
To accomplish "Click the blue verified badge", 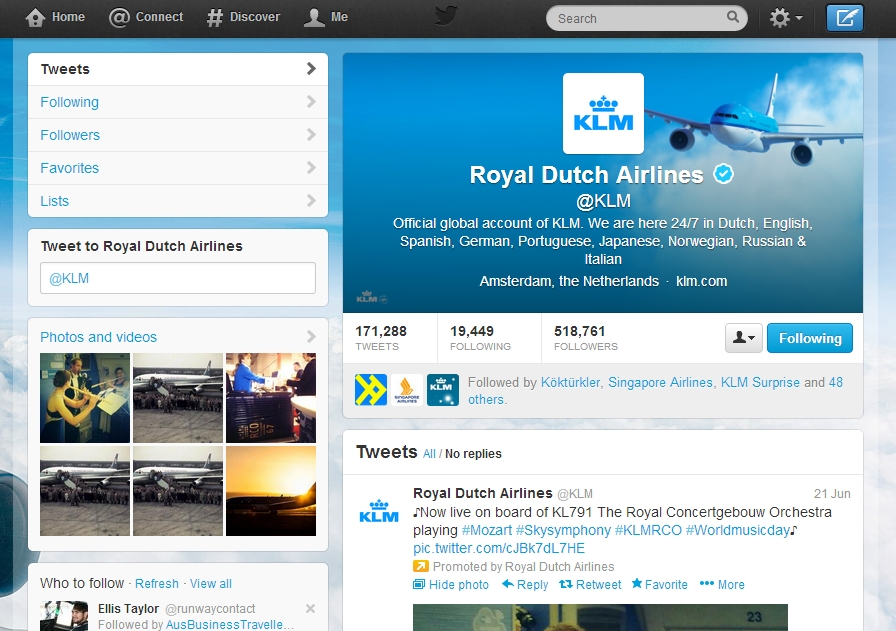I will coord(723,174).
